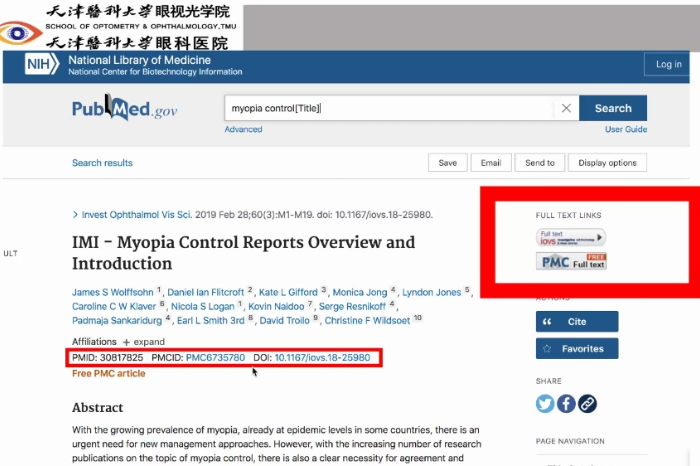Open PMC6735780 link
This screenshot has width=700, height=466.
215,357
